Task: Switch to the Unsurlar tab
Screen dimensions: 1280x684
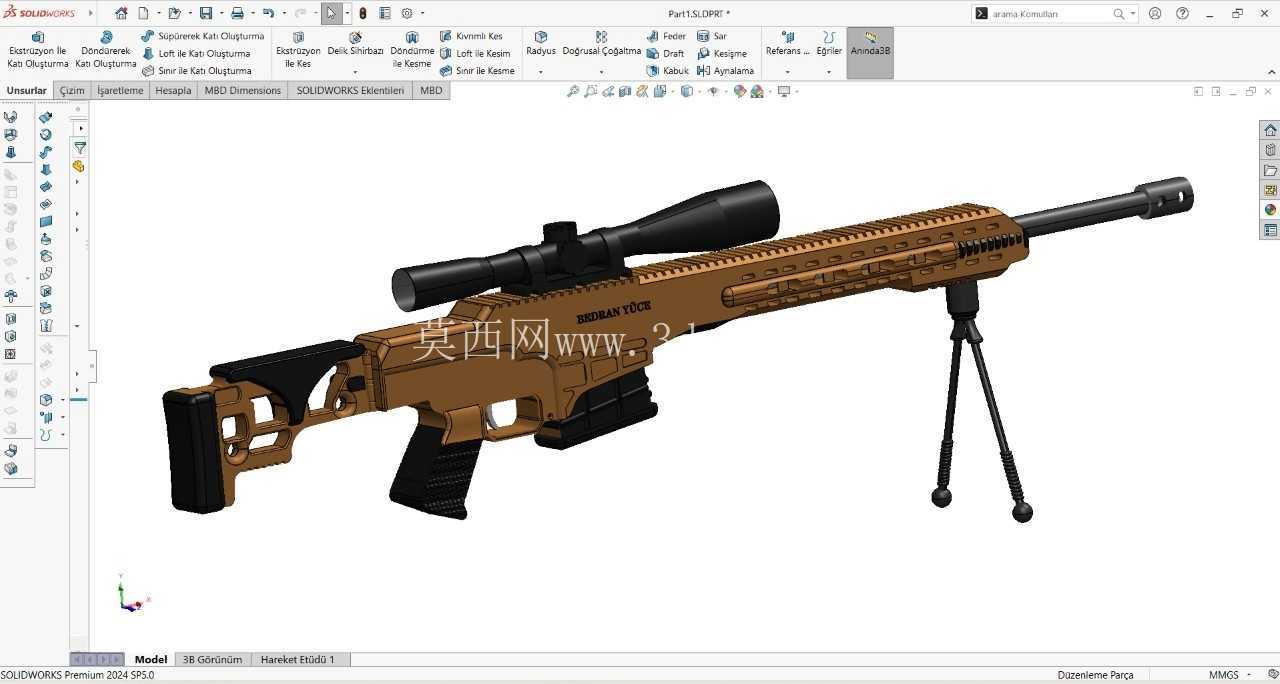Action: pos(27,90)
